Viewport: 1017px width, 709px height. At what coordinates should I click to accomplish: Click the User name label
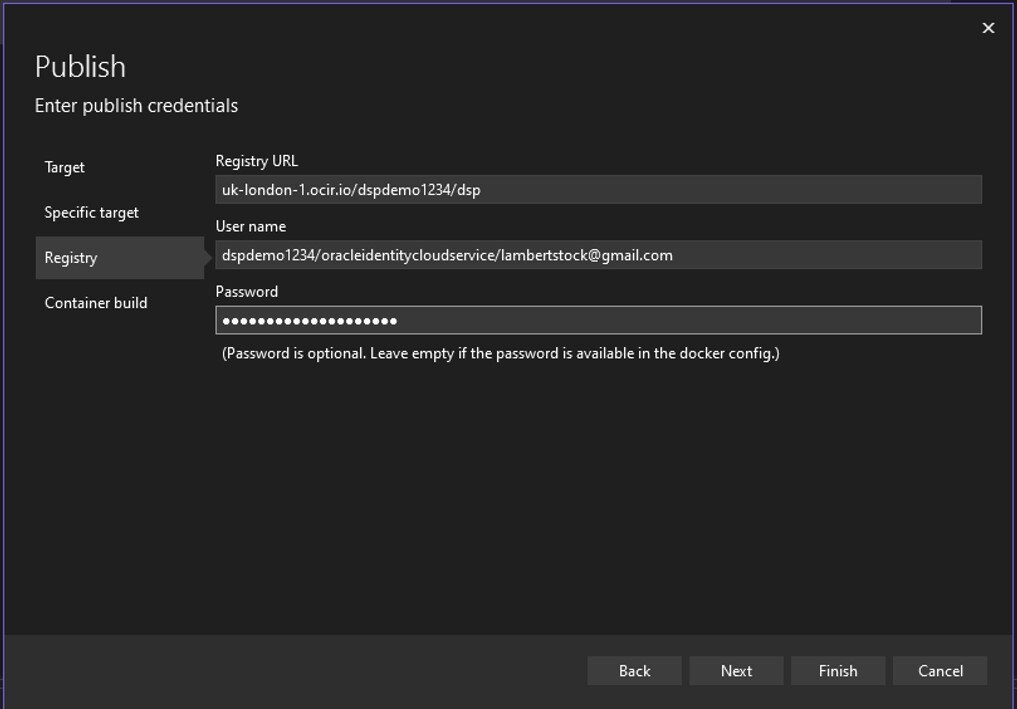(x=250, y=226)
